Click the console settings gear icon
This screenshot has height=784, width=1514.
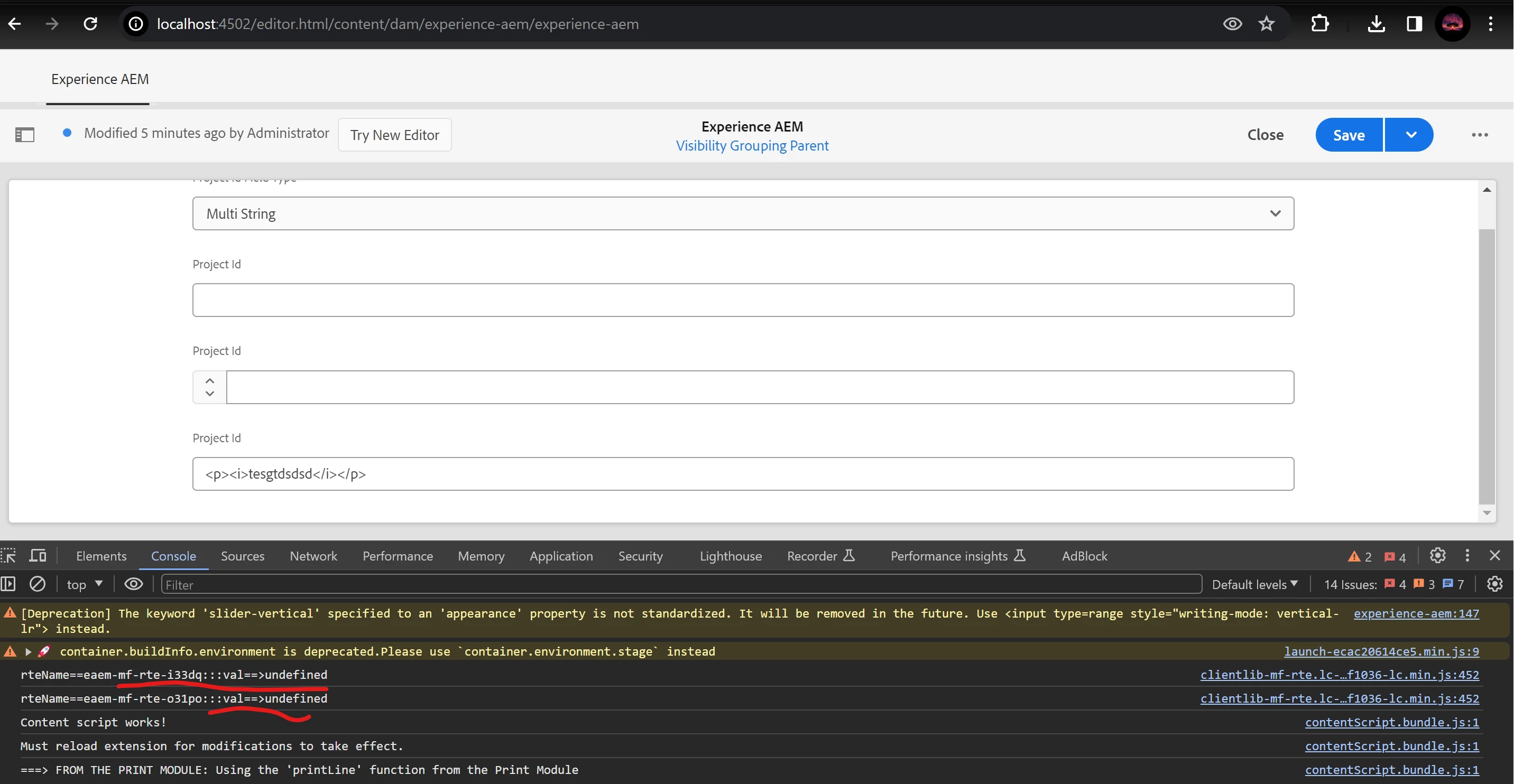[1494, 584]
